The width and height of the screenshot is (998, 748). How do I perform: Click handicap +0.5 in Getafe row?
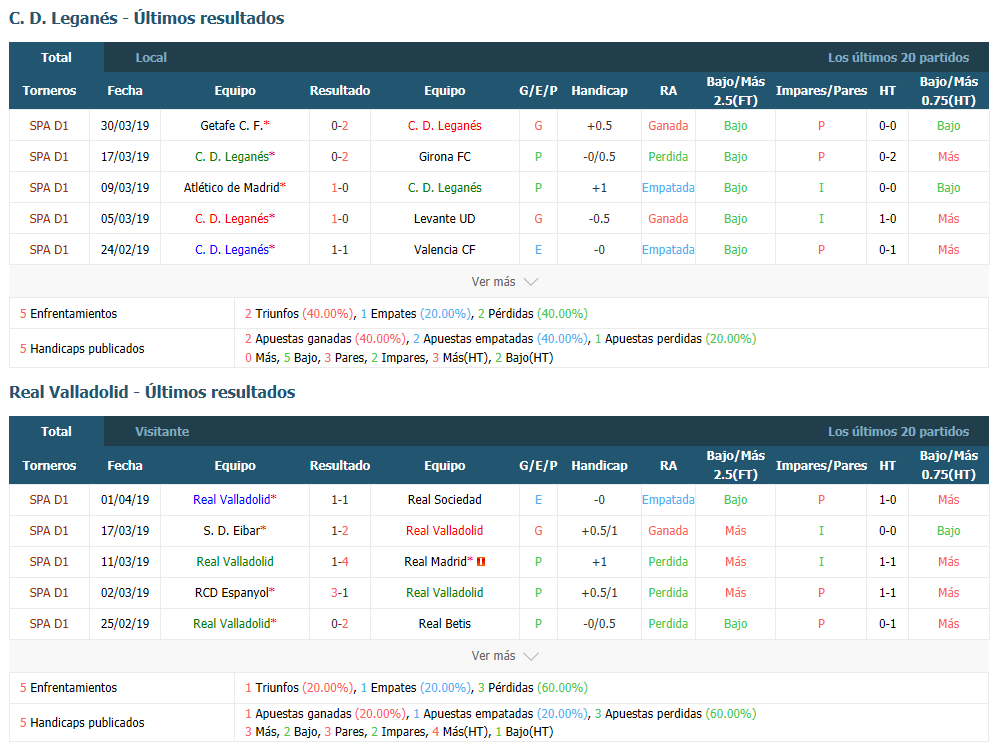click(x=599, y=125)
